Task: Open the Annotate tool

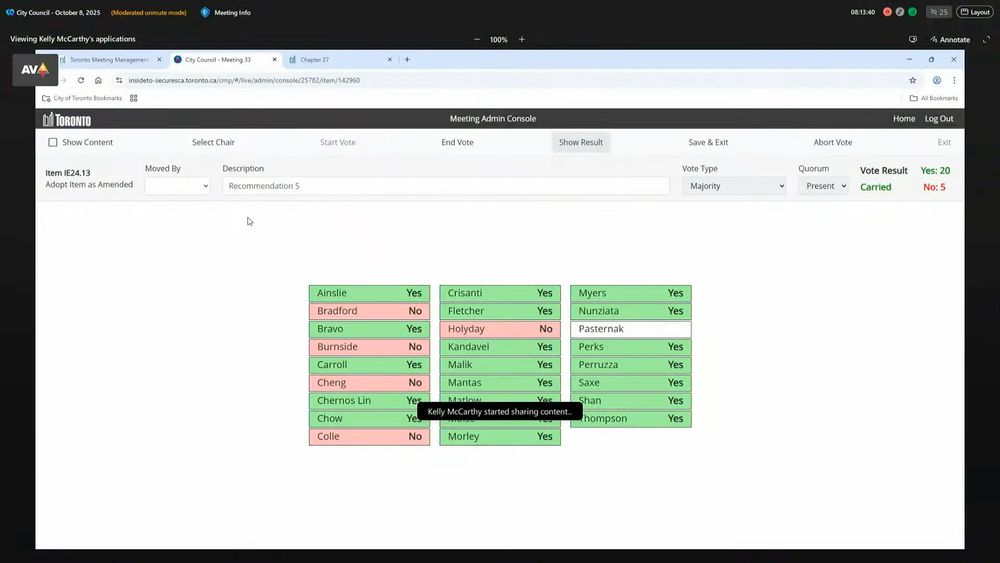Action: [950, 40]
